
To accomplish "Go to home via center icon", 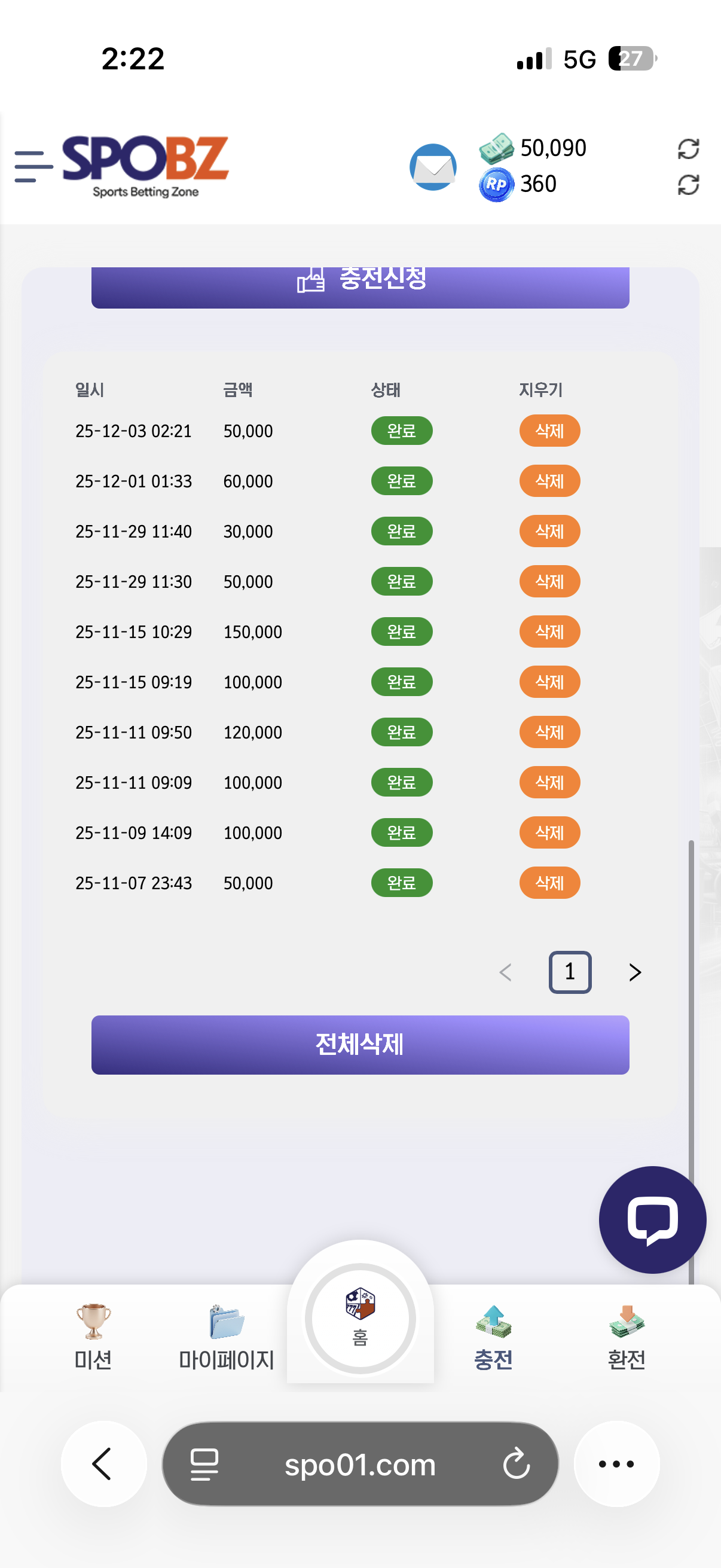I will 360,1317.
